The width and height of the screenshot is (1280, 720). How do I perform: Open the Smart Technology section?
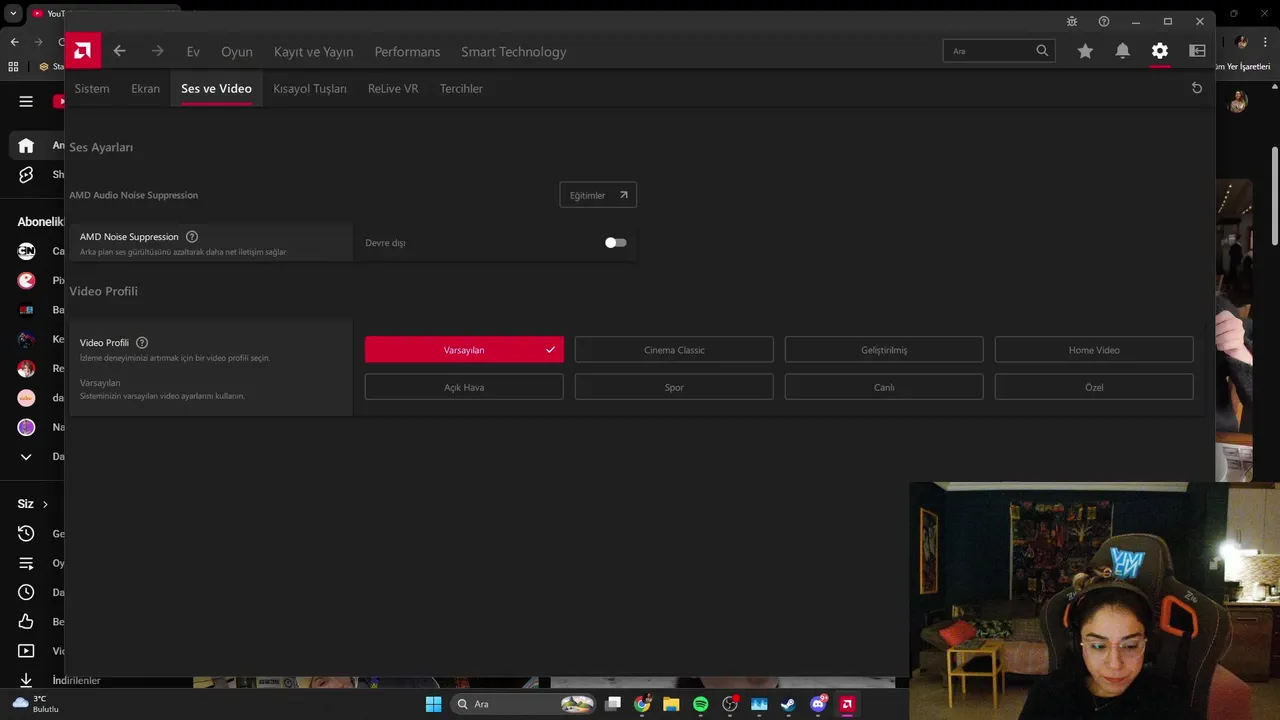[514, 51]
